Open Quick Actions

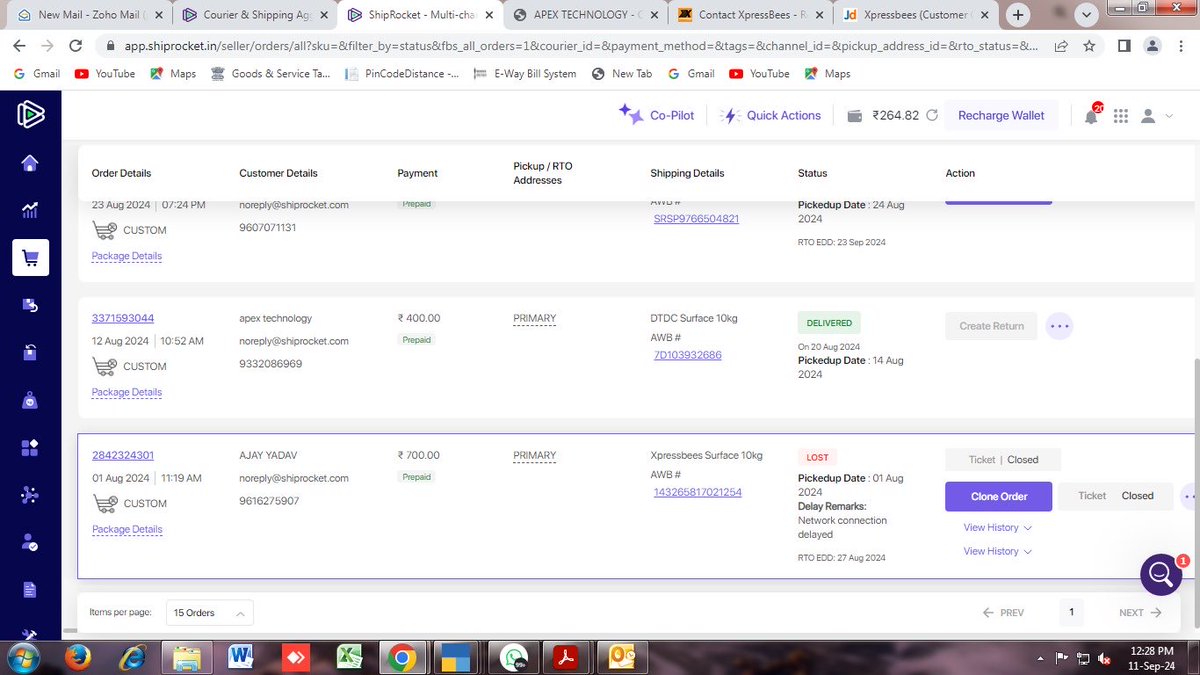tap(771, 115)
